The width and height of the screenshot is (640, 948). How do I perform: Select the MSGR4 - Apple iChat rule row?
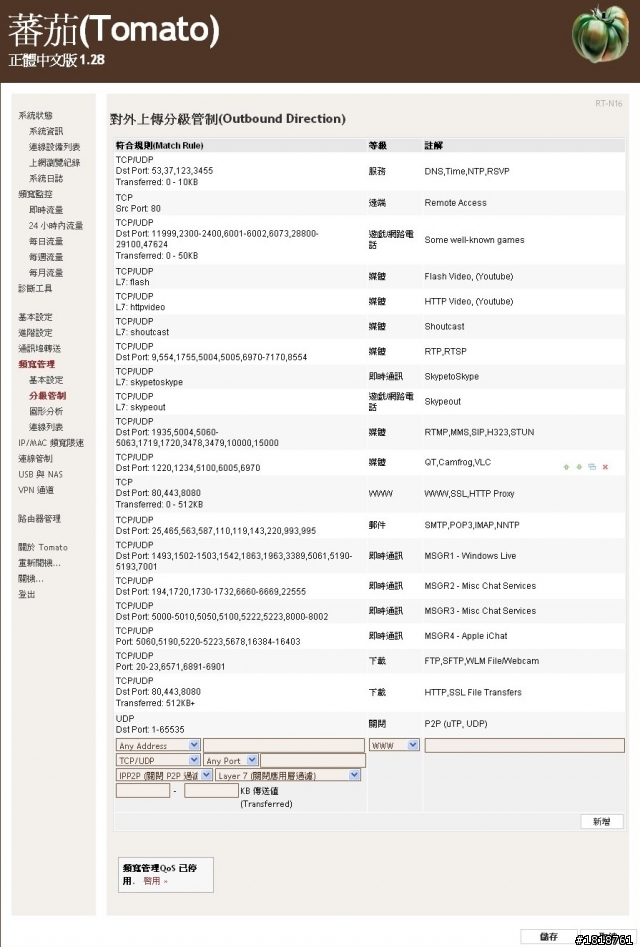pos(369,636)
